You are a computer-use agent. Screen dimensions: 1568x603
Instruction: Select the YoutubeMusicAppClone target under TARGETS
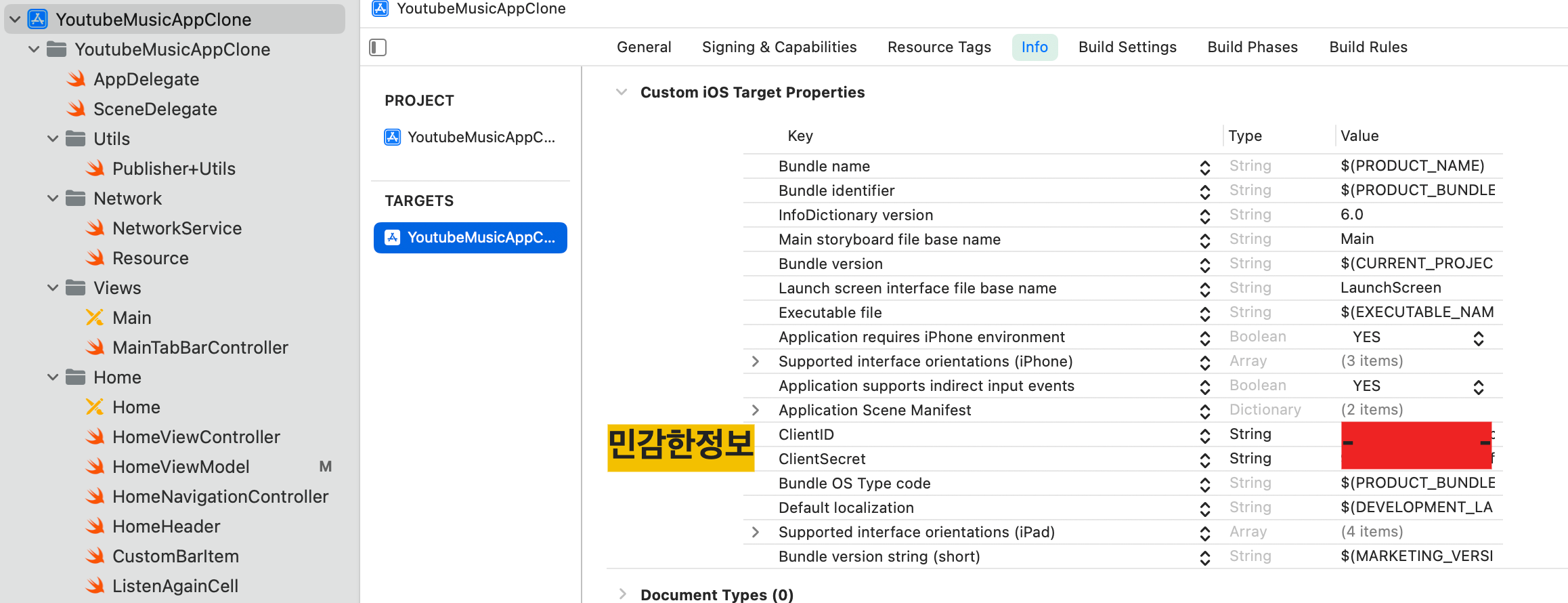point(471,237)
